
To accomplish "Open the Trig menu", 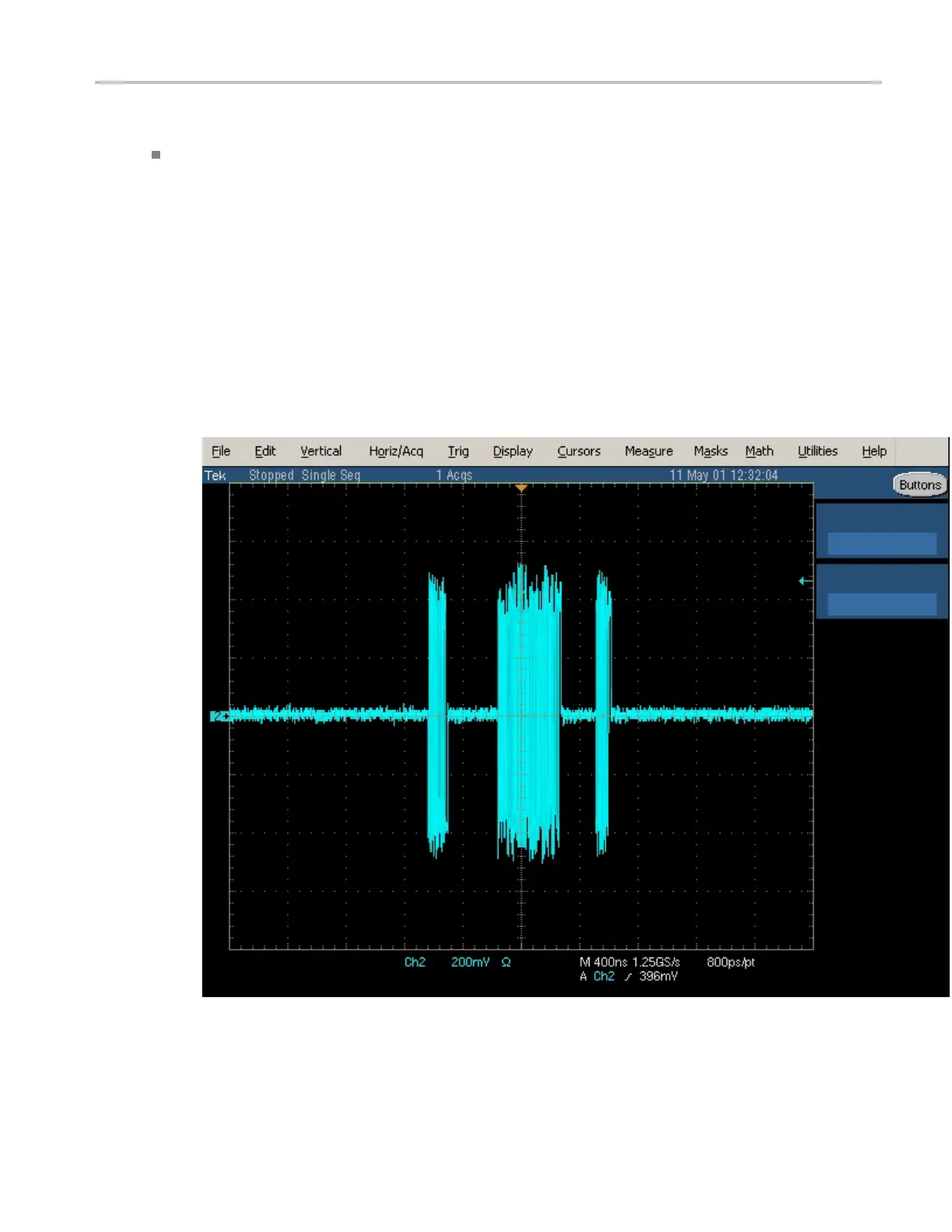I will point(458,451).
